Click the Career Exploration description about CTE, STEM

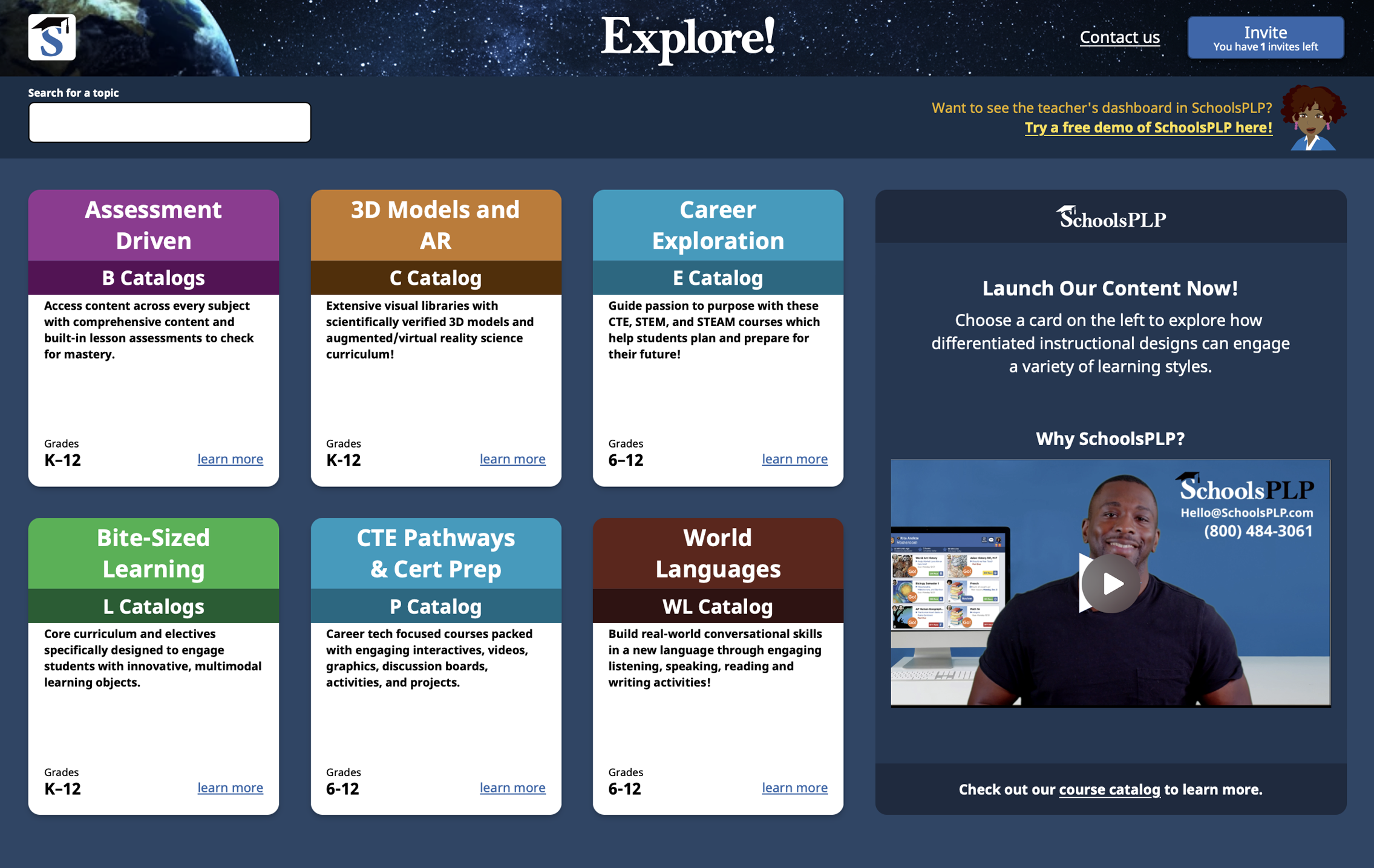714,330
